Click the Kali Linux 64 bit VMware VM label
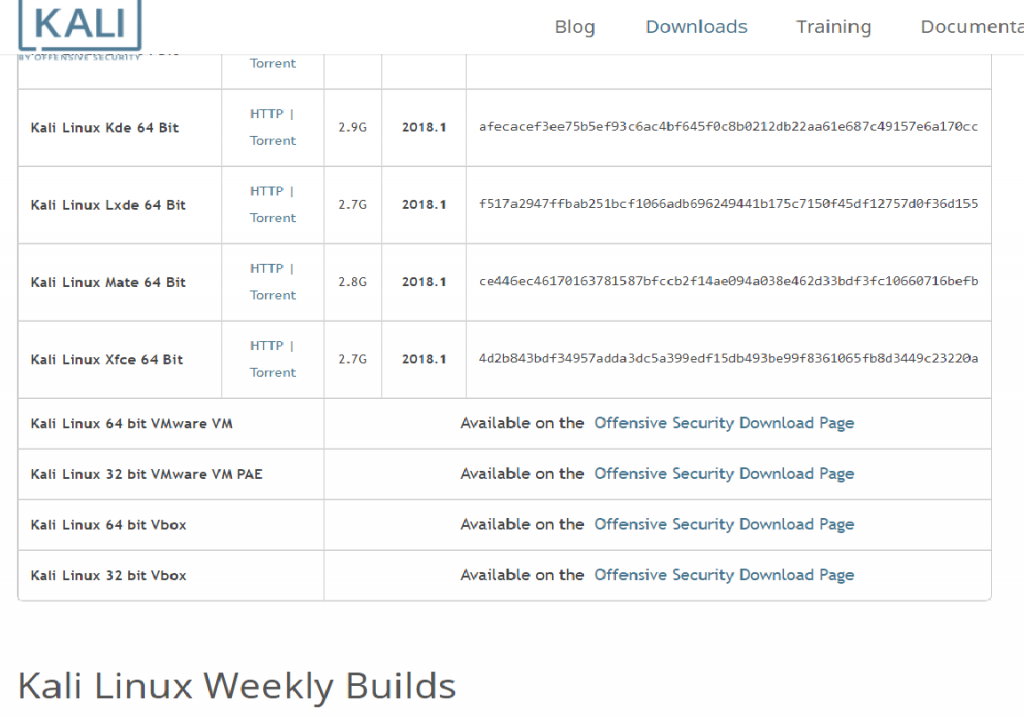Image resolution: width=1024 pixels, height=717 pixels. click(131, 424)
